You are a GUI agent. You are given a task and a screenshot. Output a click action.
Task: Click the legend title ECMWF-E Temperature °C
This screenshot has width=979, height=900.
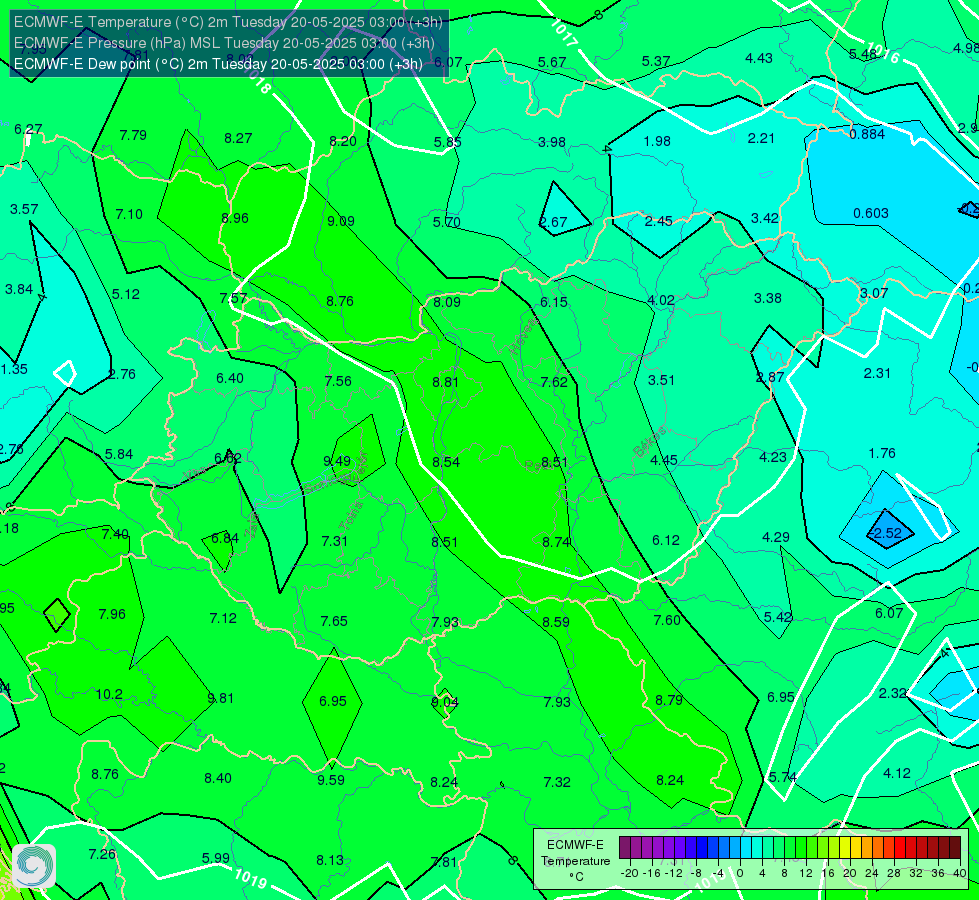pos(575,861)
